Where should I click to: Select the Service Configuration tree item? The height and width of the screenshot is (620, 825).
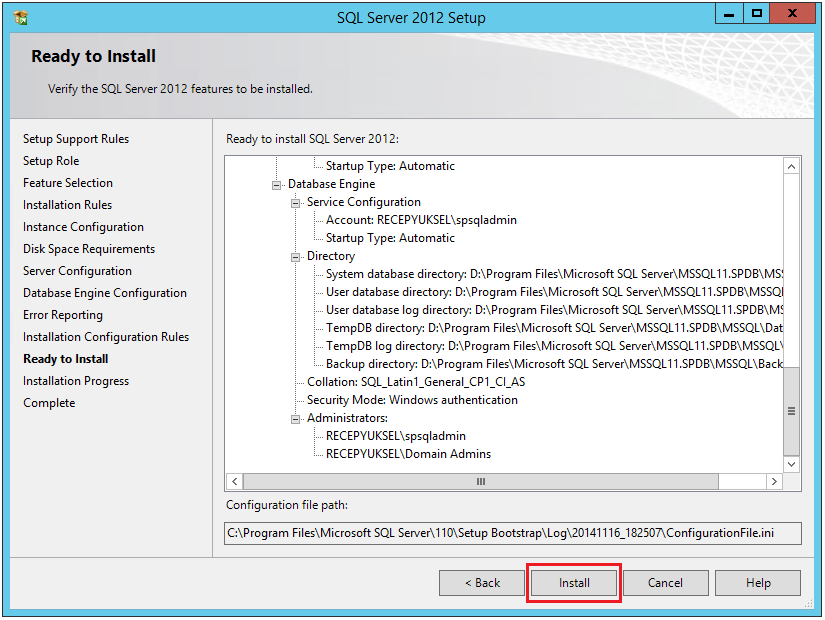pos(364,202)
